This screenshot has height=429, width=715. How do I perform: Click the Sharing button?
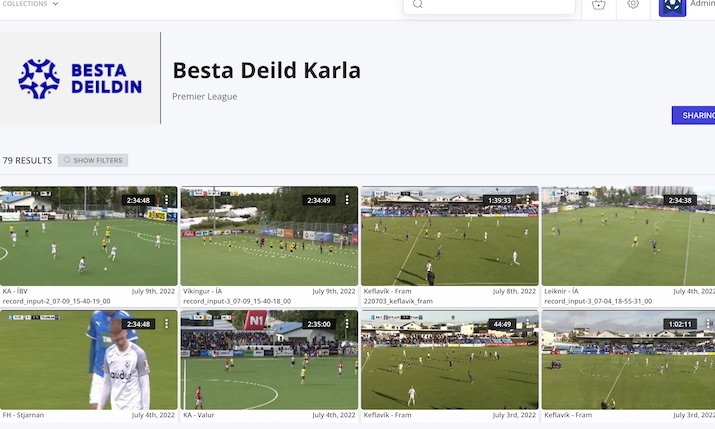pyautogui.click(x=694, y=115)
